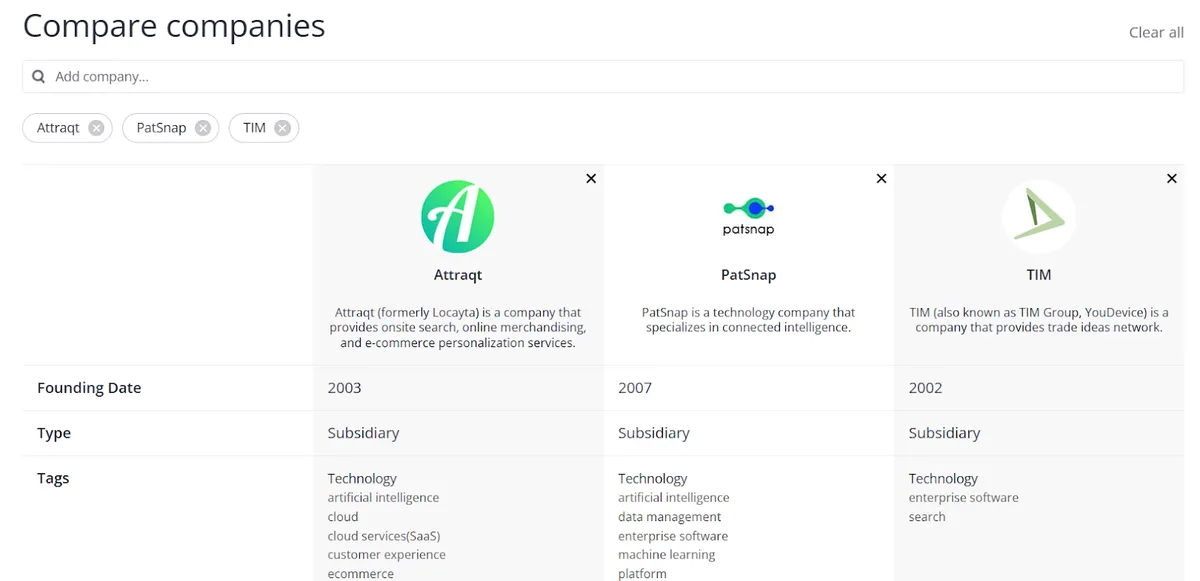Viewport: 1200px width, 581px height.
Task: Select Attraqt's founding date 2003
Action: pyautogui.click(x=344, y=388)
